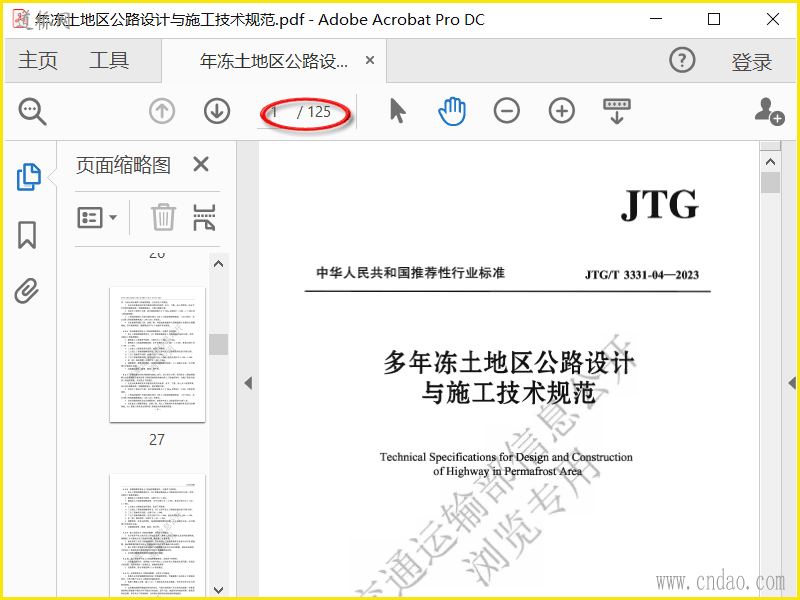Switch to 主页 tab
Image resolution: width=800 pixels, height=600 pixels.
38,61
